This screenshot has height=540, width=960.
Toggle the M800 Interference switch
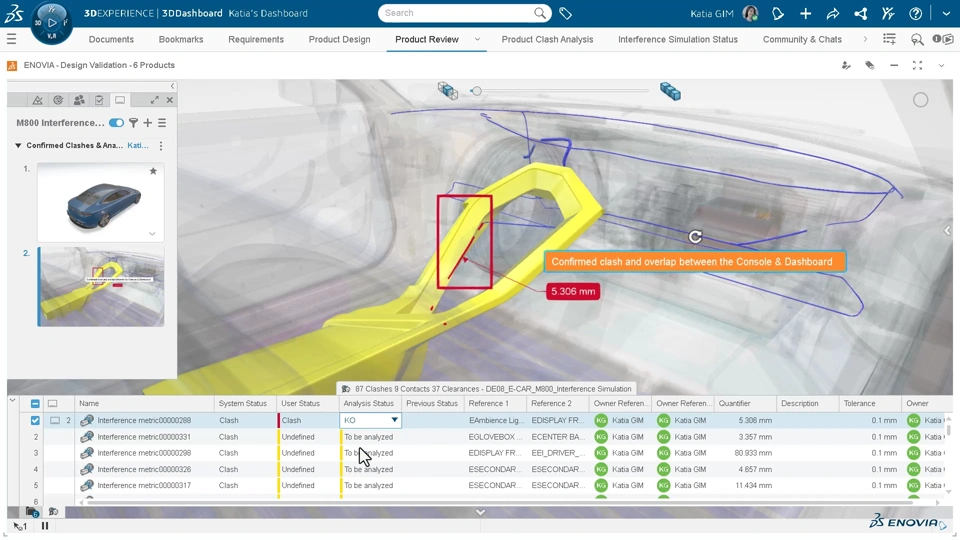pos(116,123)
